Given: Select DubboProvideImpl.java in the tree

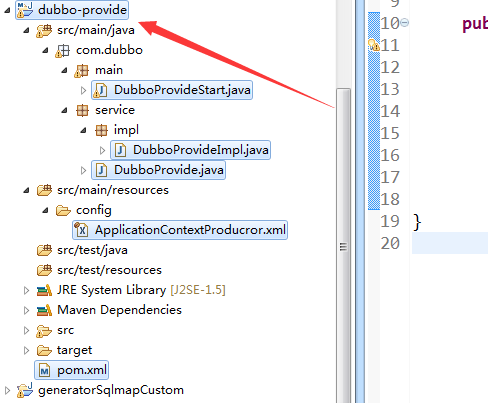Looking at the screenshot, I should pos(201,150).
